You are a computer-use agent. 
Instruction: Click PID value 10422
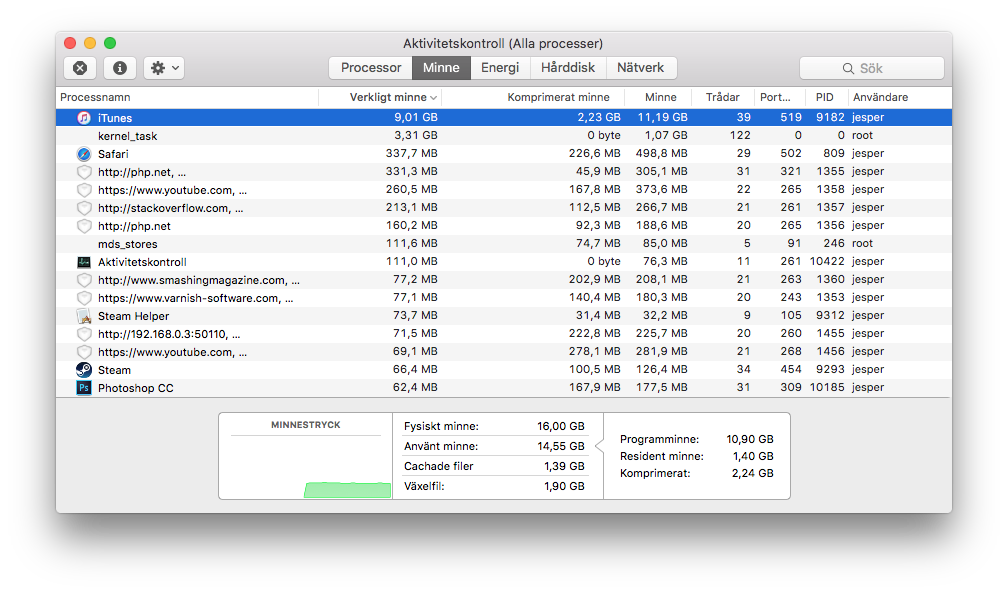pos(827,261)
